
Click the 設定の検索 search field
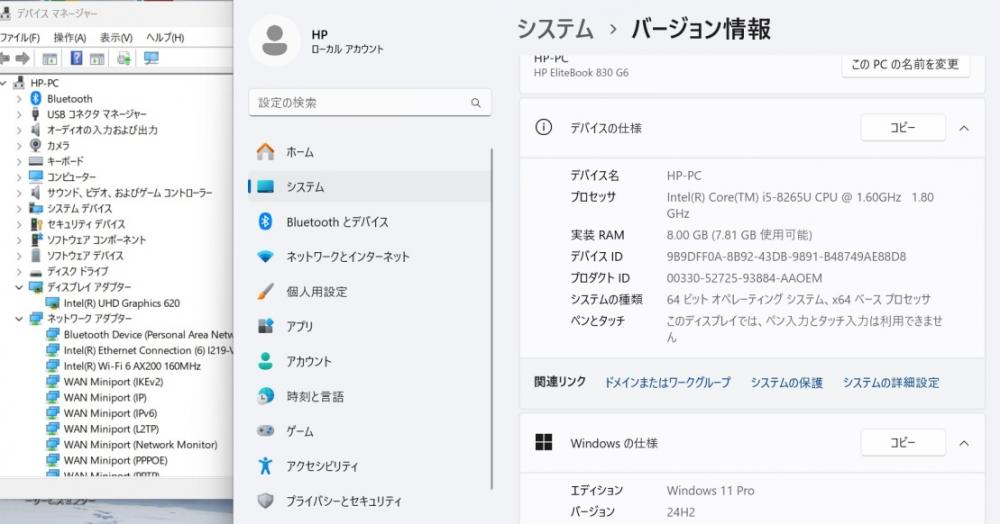[370, 103]
